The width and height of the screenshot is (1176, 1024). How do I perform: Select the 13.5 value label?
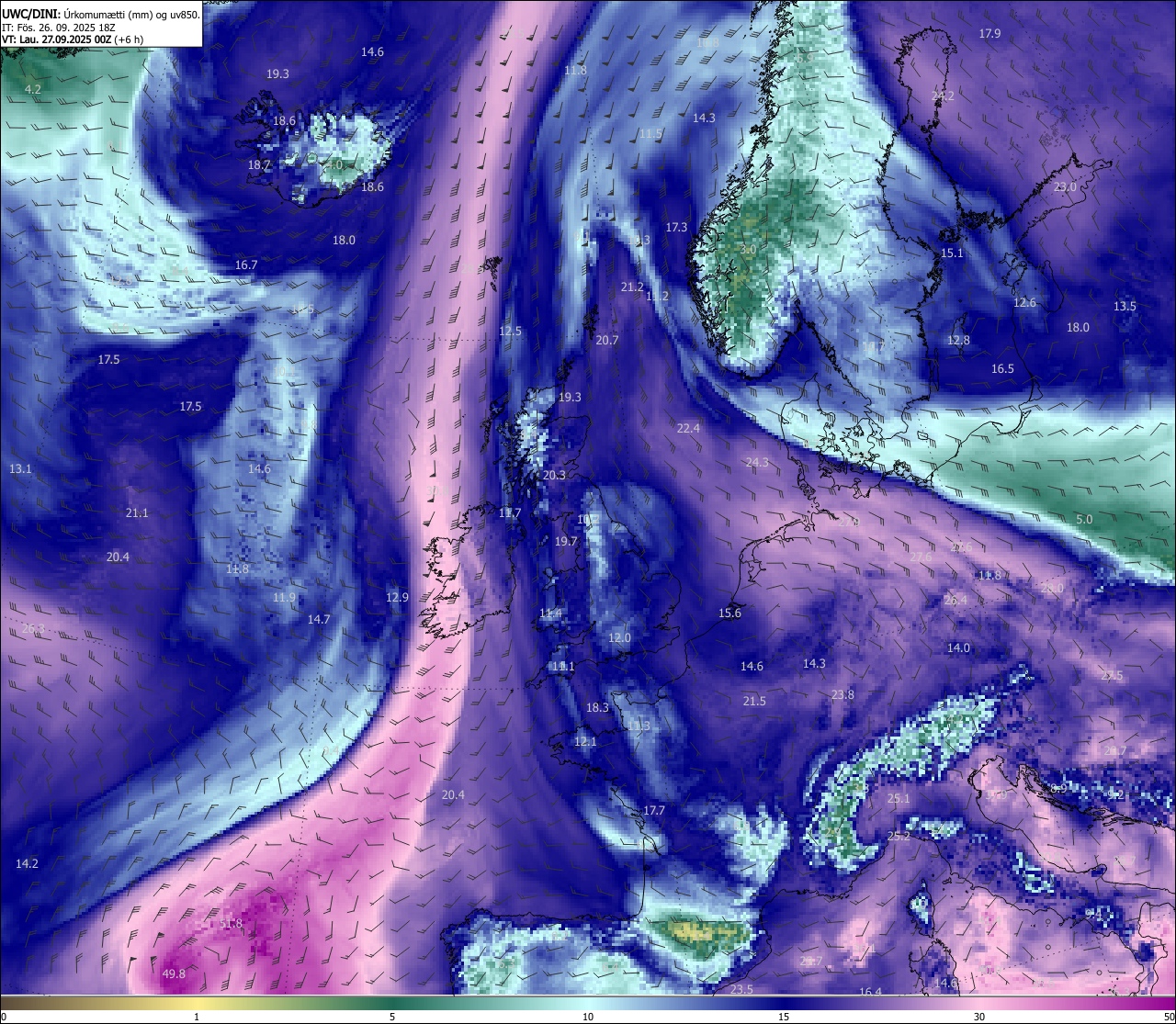click(x=1125, y=306)
